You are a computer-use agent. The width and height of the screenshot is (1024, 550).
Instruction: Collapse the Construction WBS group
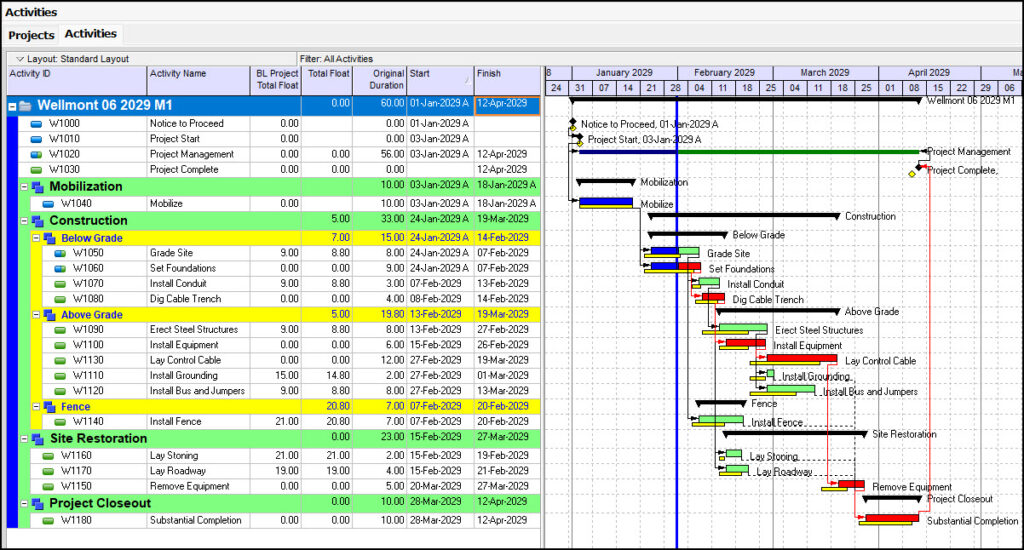pos(24,221)
